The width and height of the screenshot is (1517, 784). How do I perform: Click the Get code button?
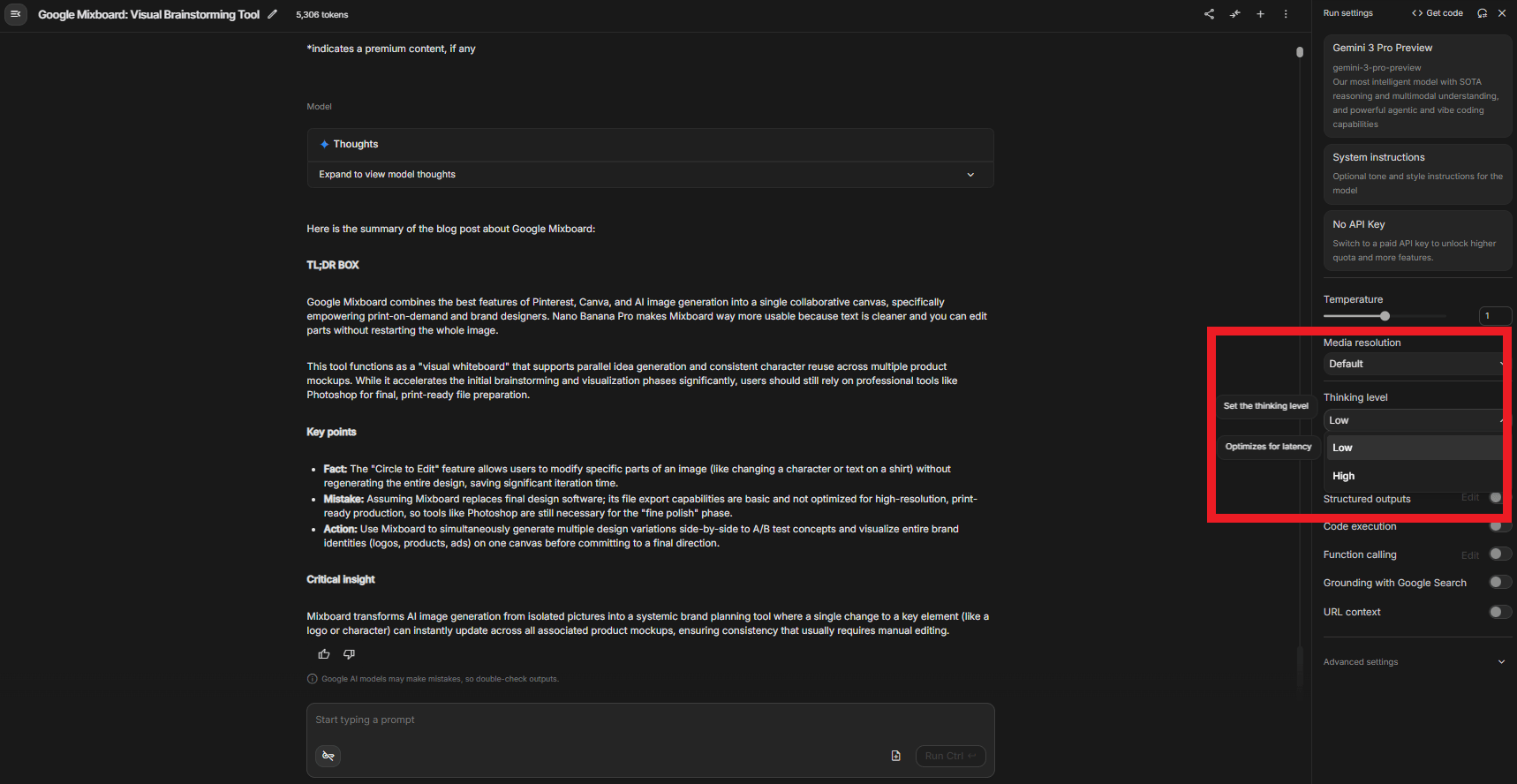(x=1438, y=13)
